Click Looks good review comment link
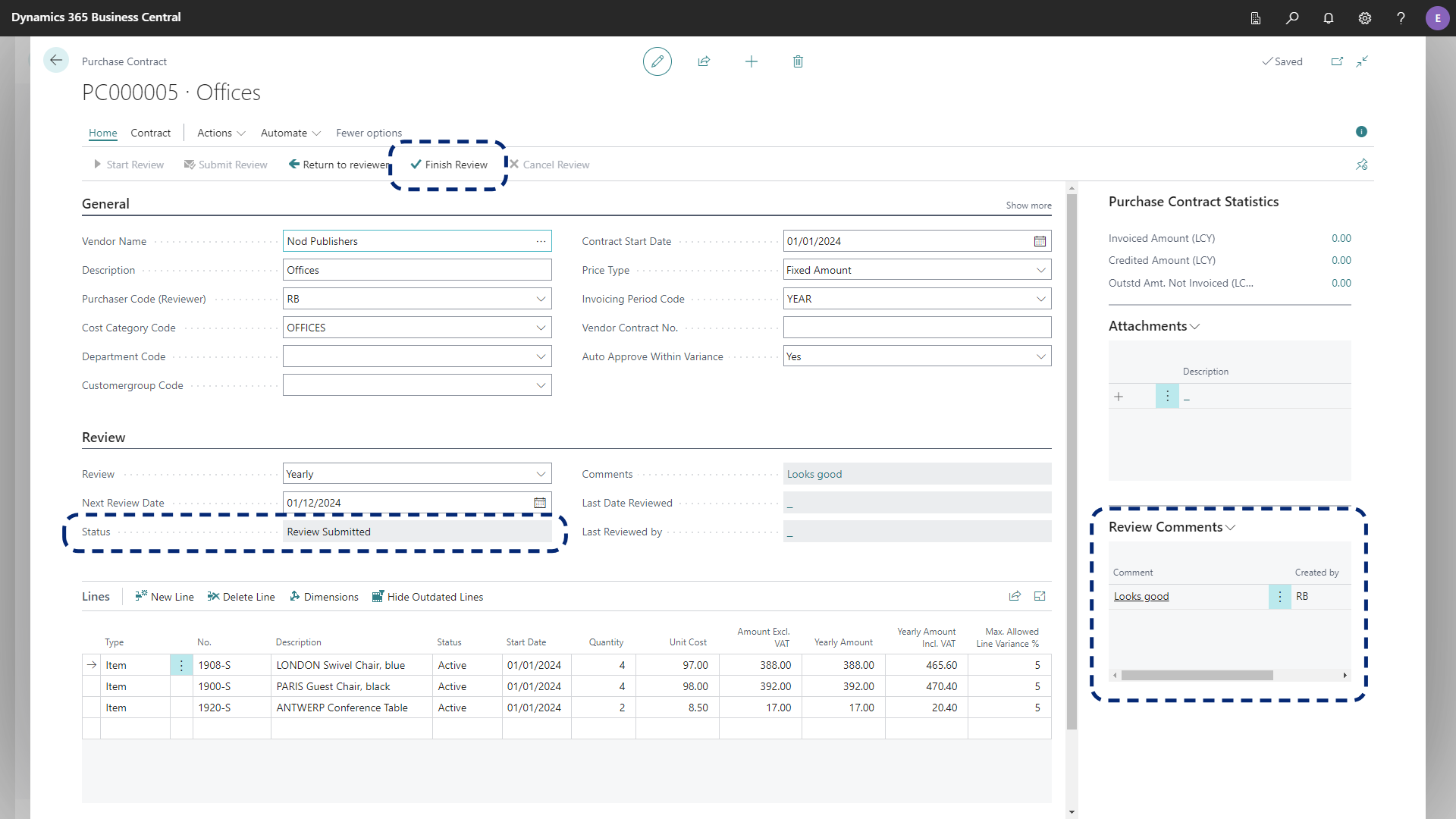This screenshot has width=1456, height=819. pyautogui.click(x=1141, y=596)
